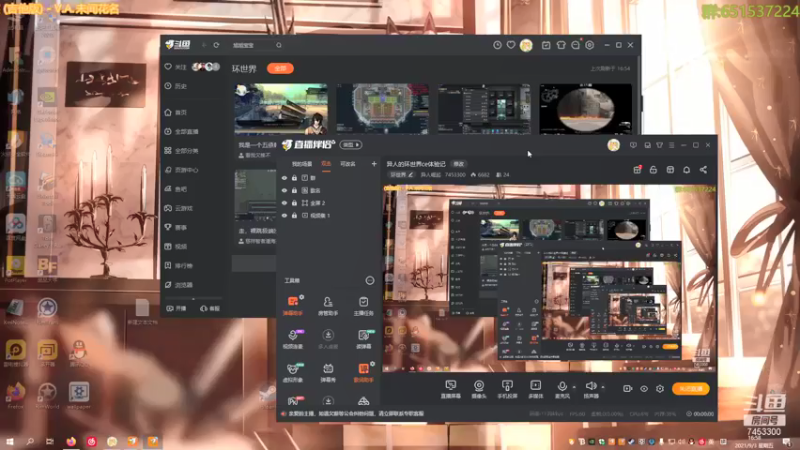Screen dimensions: 800x450
Task: Add a phone screen-cast source (手机投屏)
Action: coord(507,389)
